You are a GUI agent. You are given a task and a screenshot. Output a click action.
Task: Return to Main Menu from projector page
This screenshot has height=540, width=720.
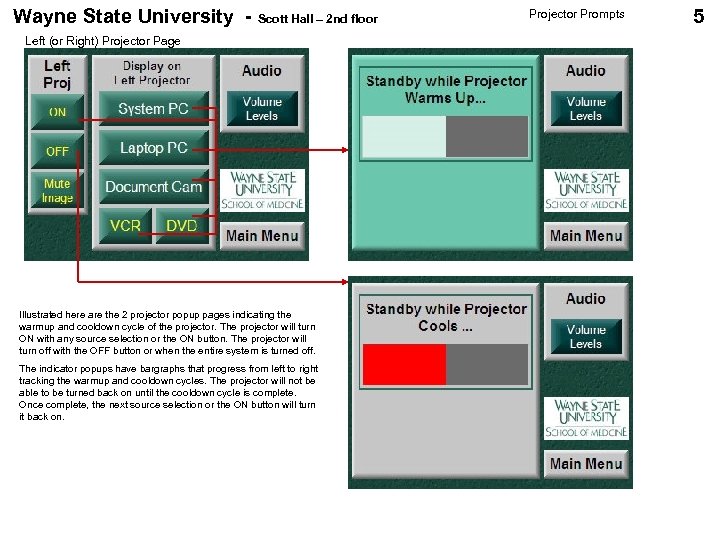click(262, 236)
